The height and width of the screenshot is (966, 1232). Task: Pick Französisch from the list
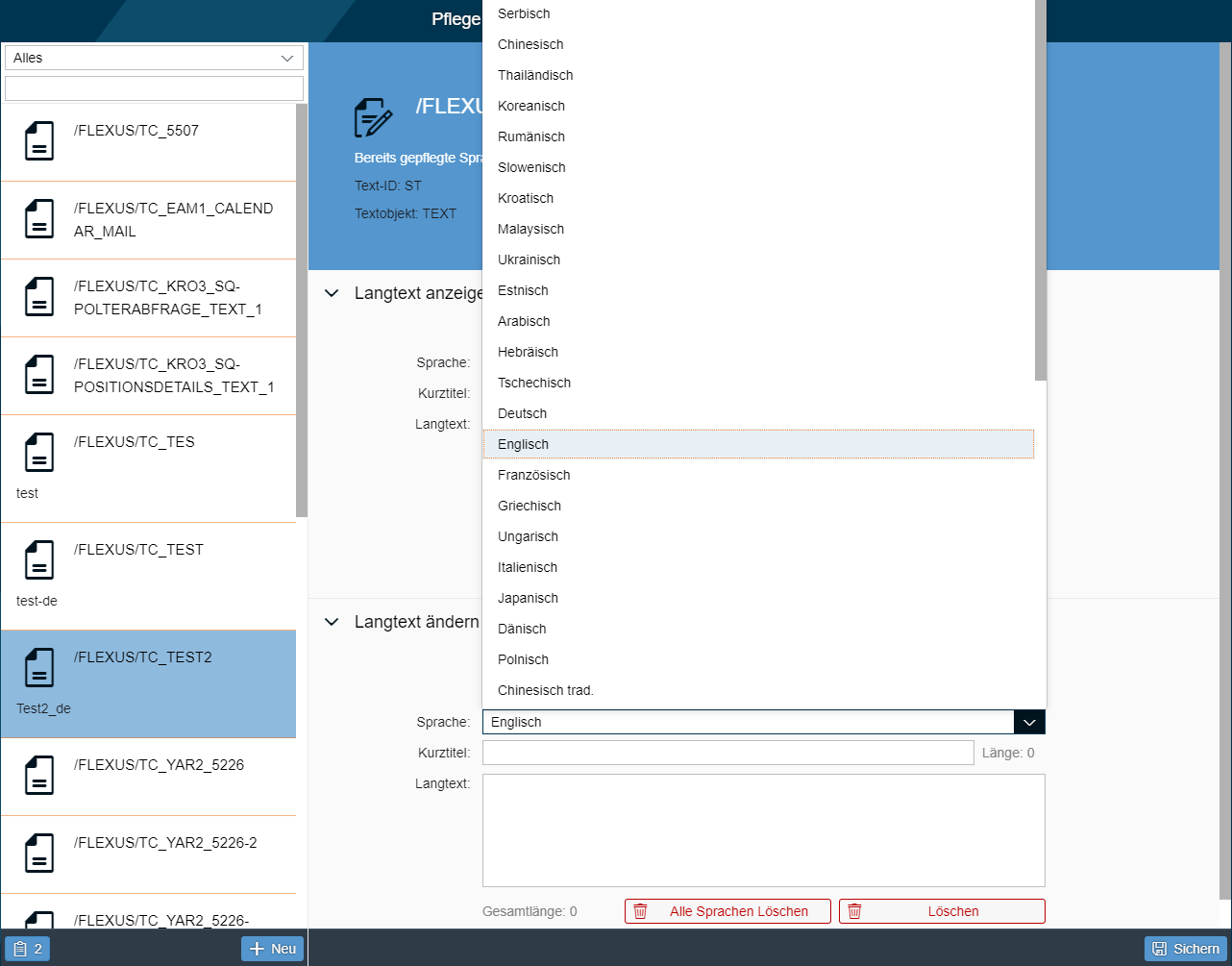[758, 475]
